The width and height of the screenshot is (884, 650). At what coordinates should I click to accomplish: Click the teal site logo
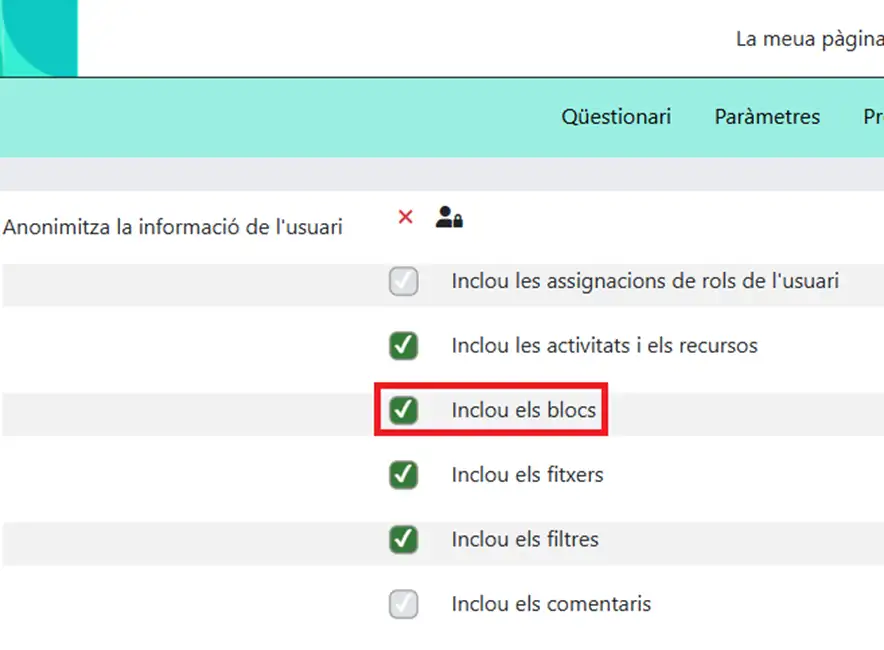38,38
